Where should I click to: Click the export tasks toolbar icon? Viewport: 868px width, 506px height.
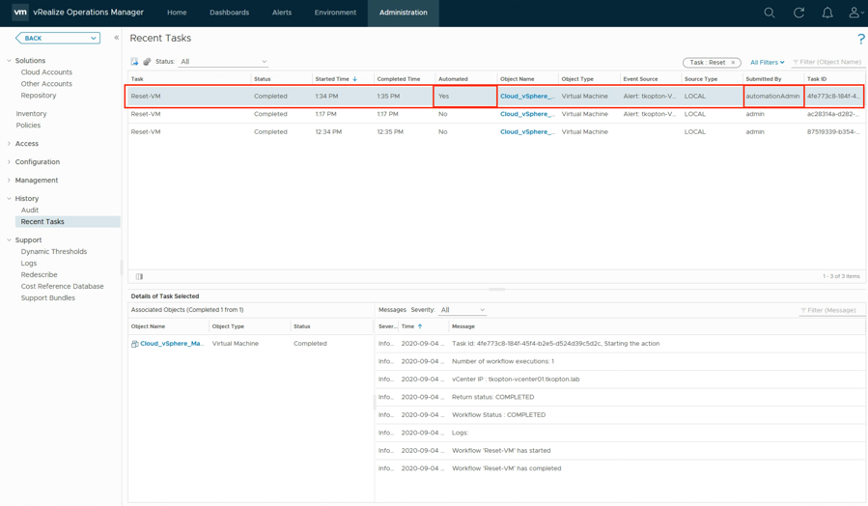pyautogui.click(x=135, y=61)
